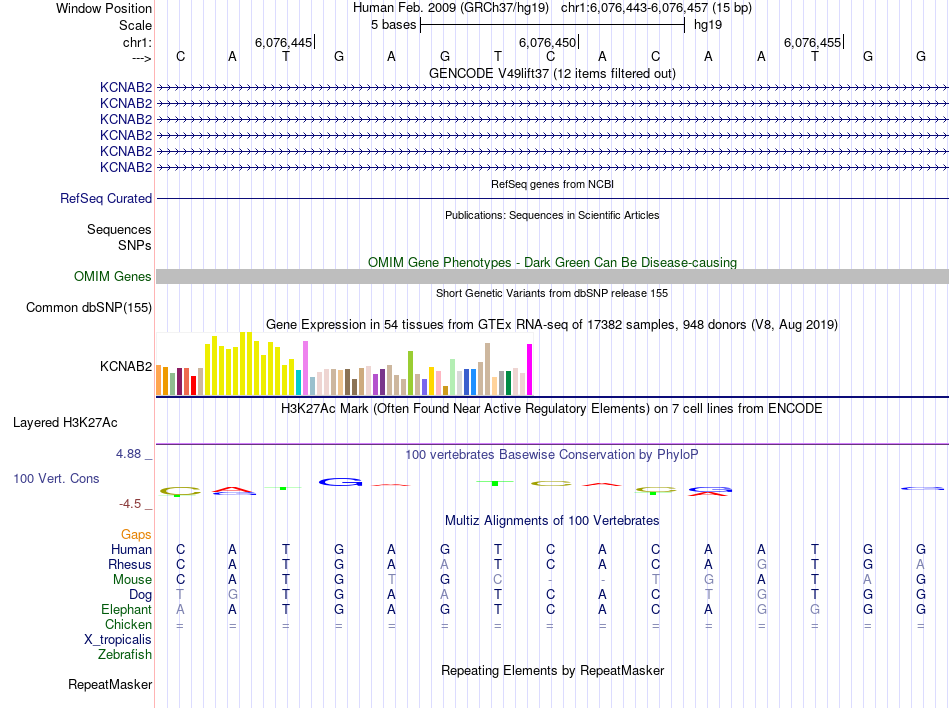Click the GTEx Gene Expression in 54 tissues title
Image resolution: width=950 pixels, height=708 pixels.
coord(552,325)
